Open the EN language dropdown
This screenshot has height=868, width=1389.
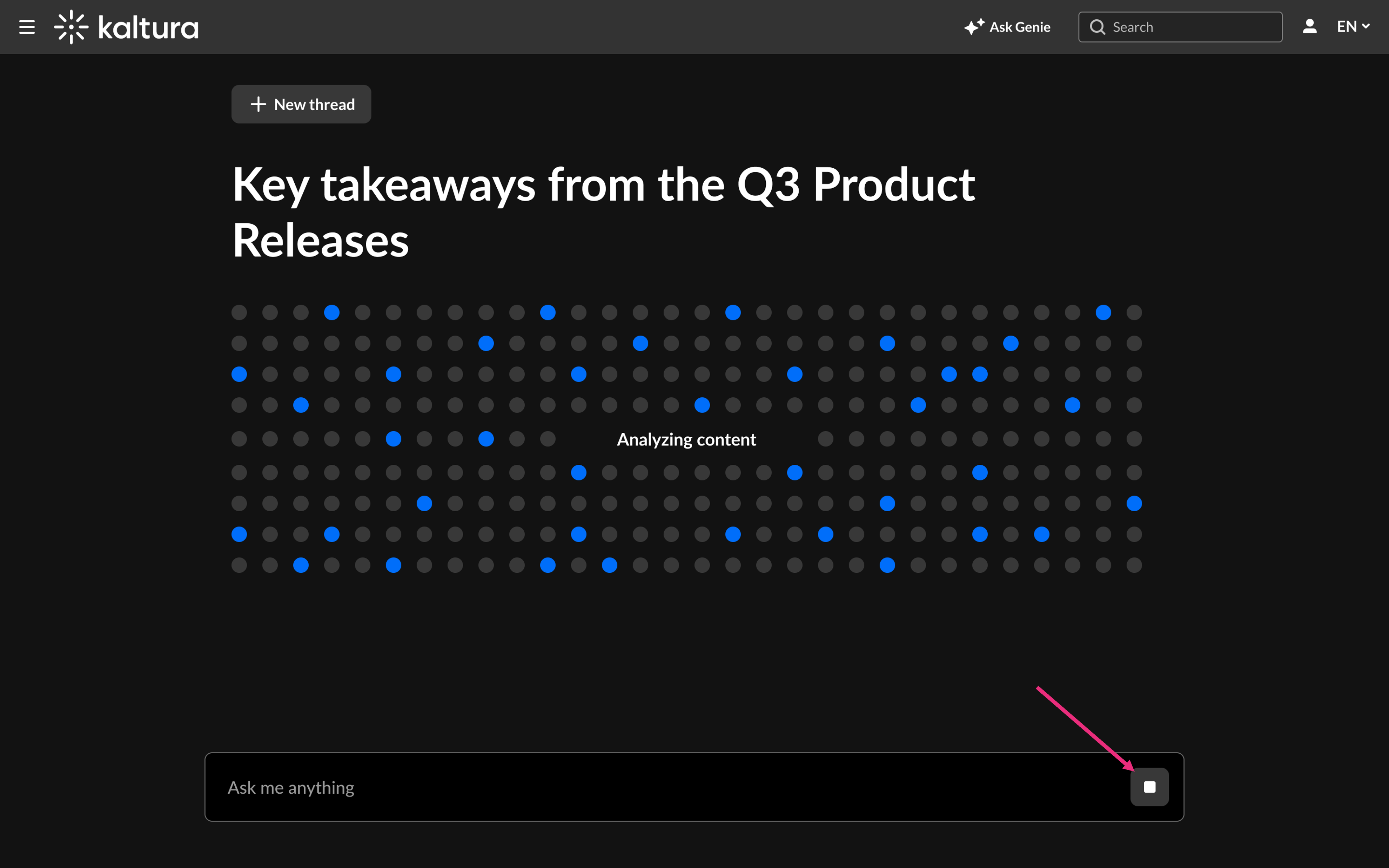click(1353, 26)
